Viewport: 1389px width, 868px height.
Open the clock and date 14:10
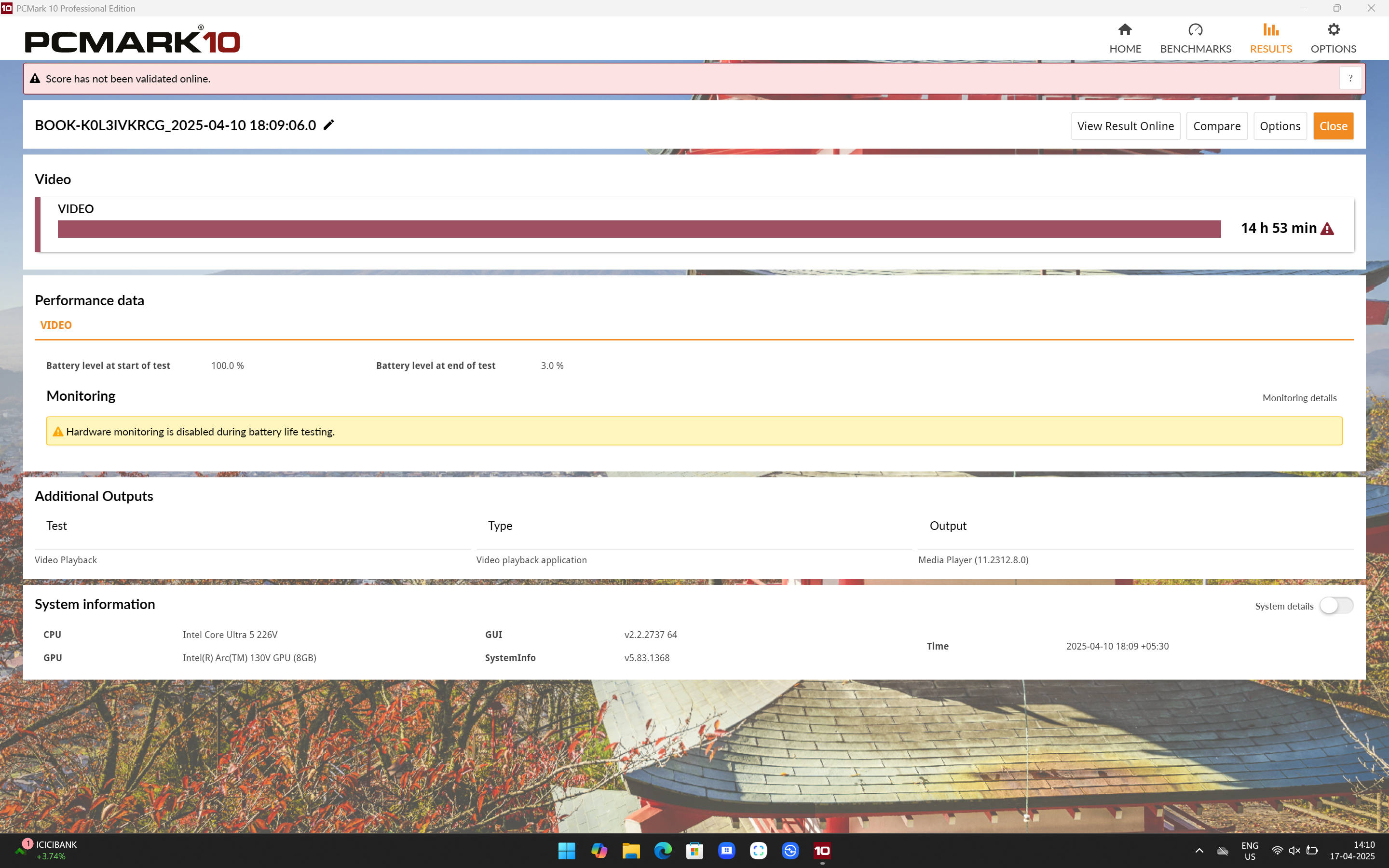tap(1352, 851)
